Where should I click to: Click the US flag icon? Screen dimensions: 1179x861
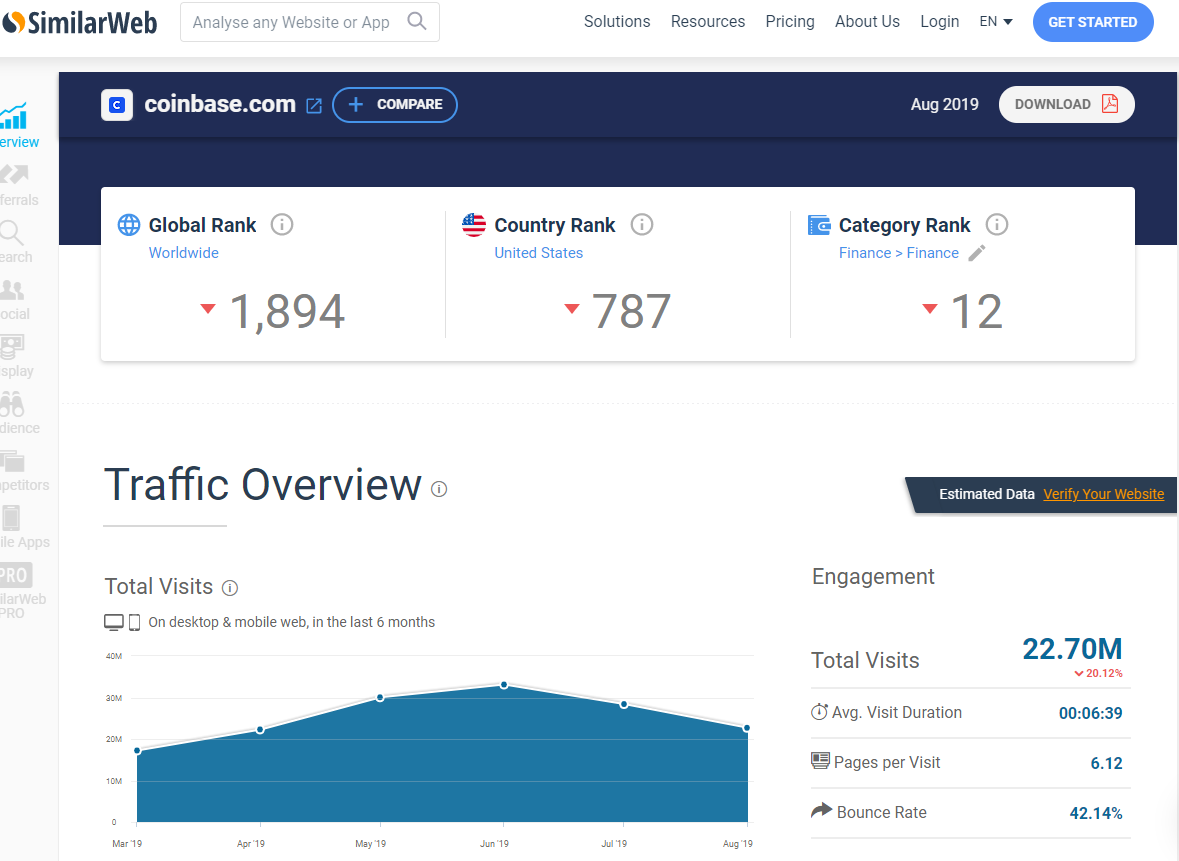(474, 225)
